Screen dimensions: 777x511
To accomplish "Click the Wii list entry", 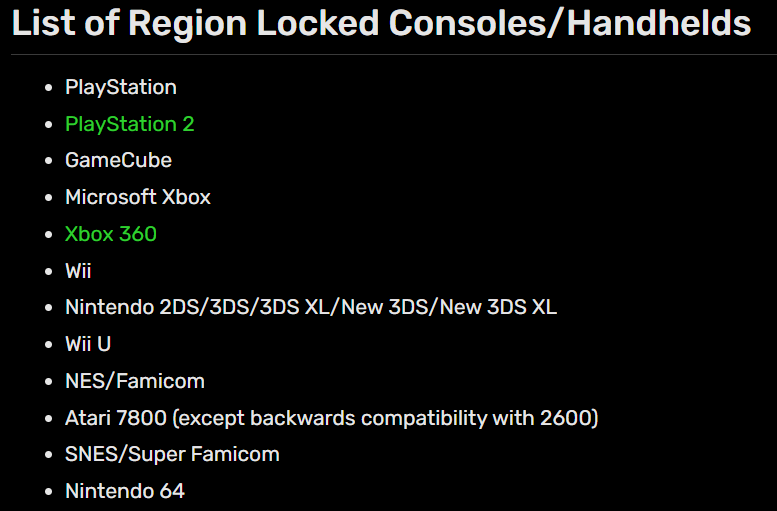I will [x=78, y=271].
